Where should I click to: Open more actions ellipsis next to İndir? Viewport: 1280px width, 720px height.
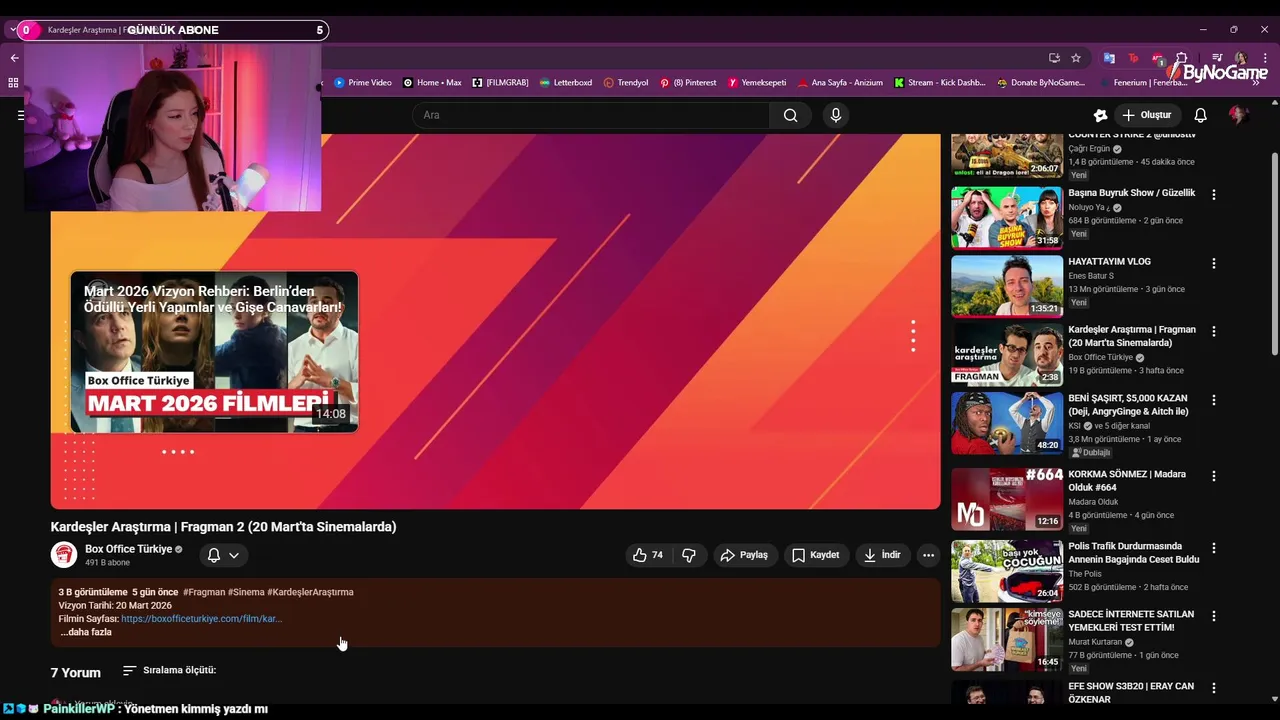tap(928, 555)
